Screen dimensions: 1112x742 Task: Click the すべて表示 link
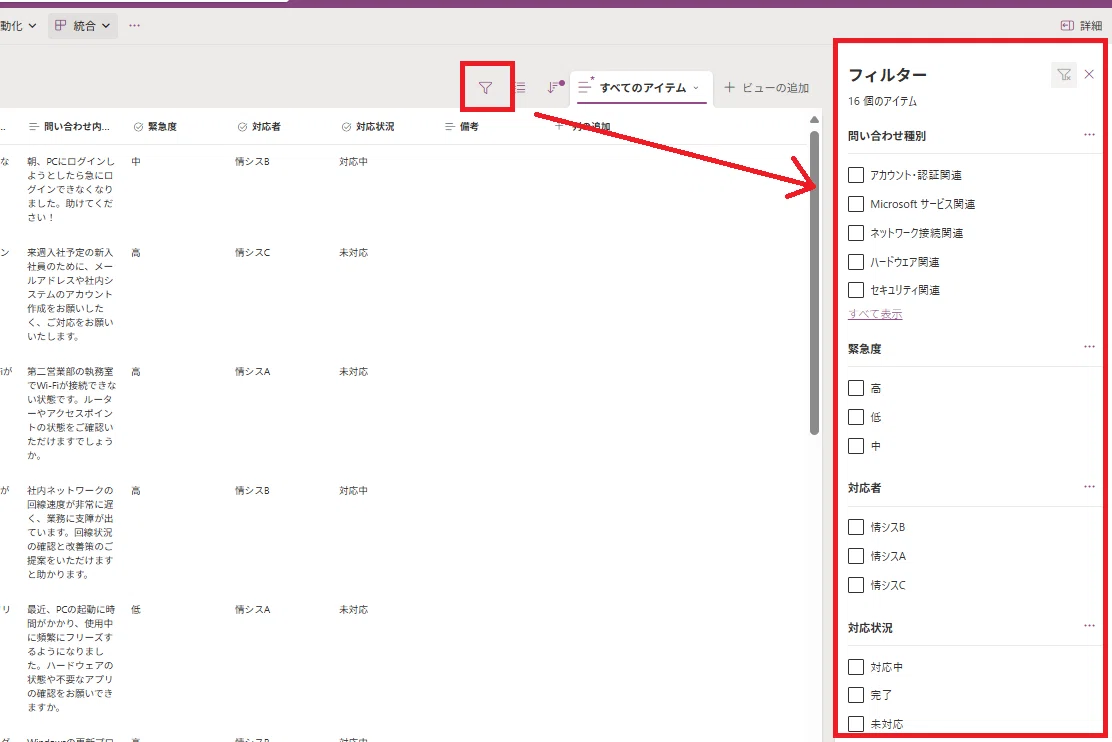click(875, 314)
